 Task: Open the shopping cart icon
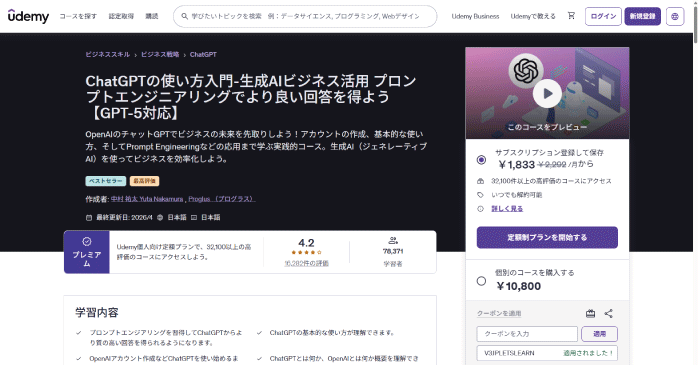[x=571, y=16]
